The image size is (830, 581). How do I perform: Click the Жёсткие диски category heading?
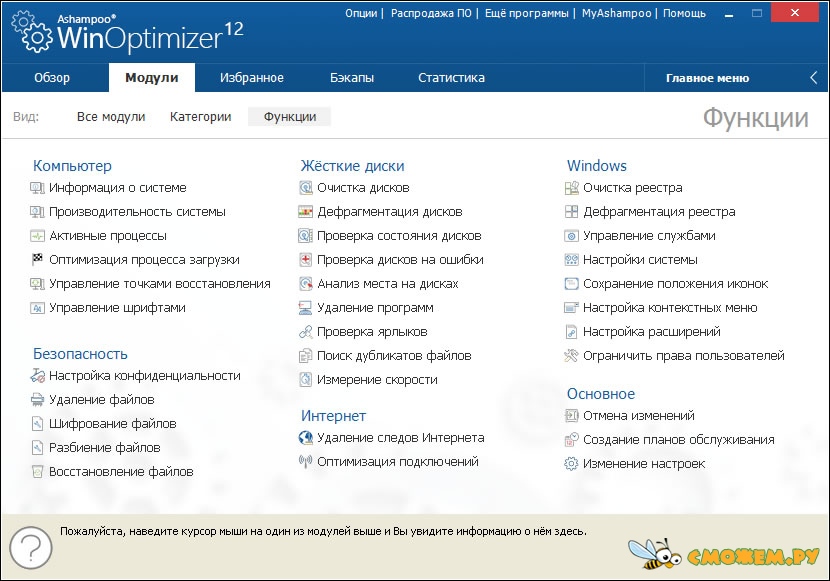click(x=353, y=166)
